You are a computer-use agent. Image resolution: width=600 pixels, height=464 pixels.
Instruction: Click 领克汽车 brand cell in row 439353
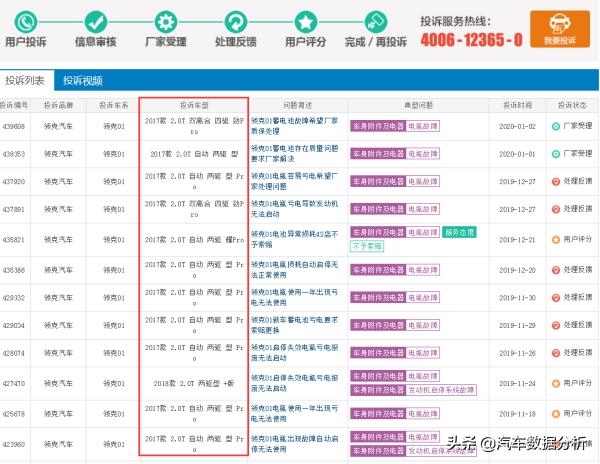pos(58,154)
